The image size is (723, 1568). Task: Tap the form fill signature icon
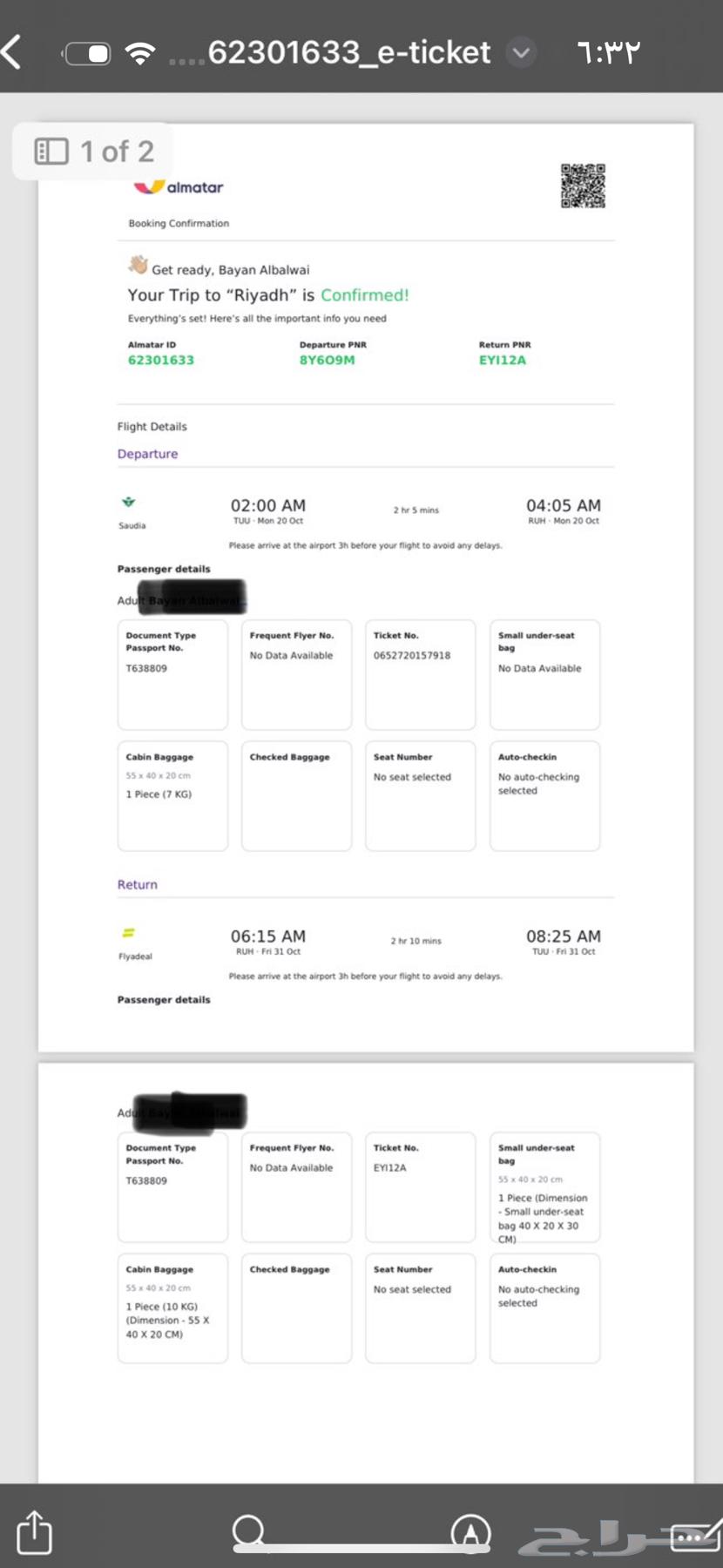click(x=695, y=1535)
